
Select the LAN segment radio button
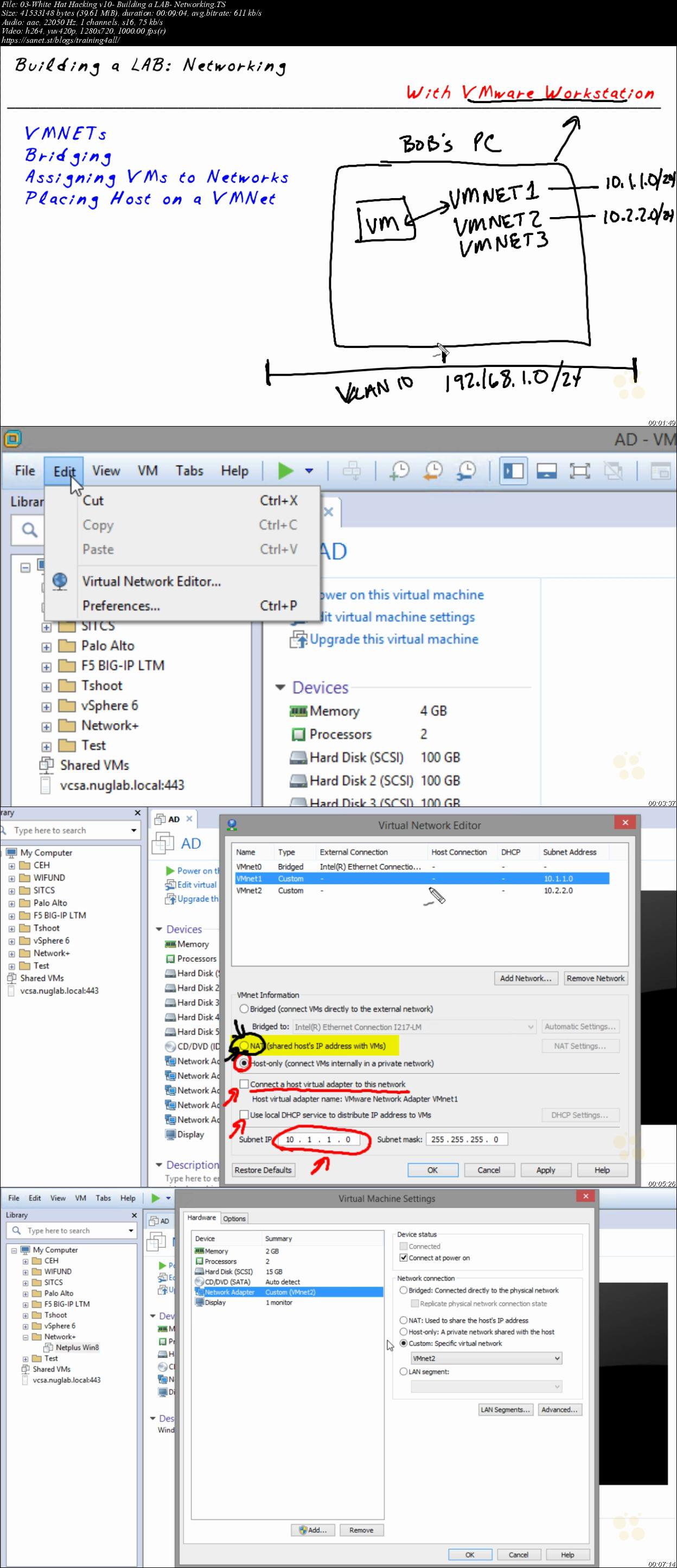[x=403, y=1372]
